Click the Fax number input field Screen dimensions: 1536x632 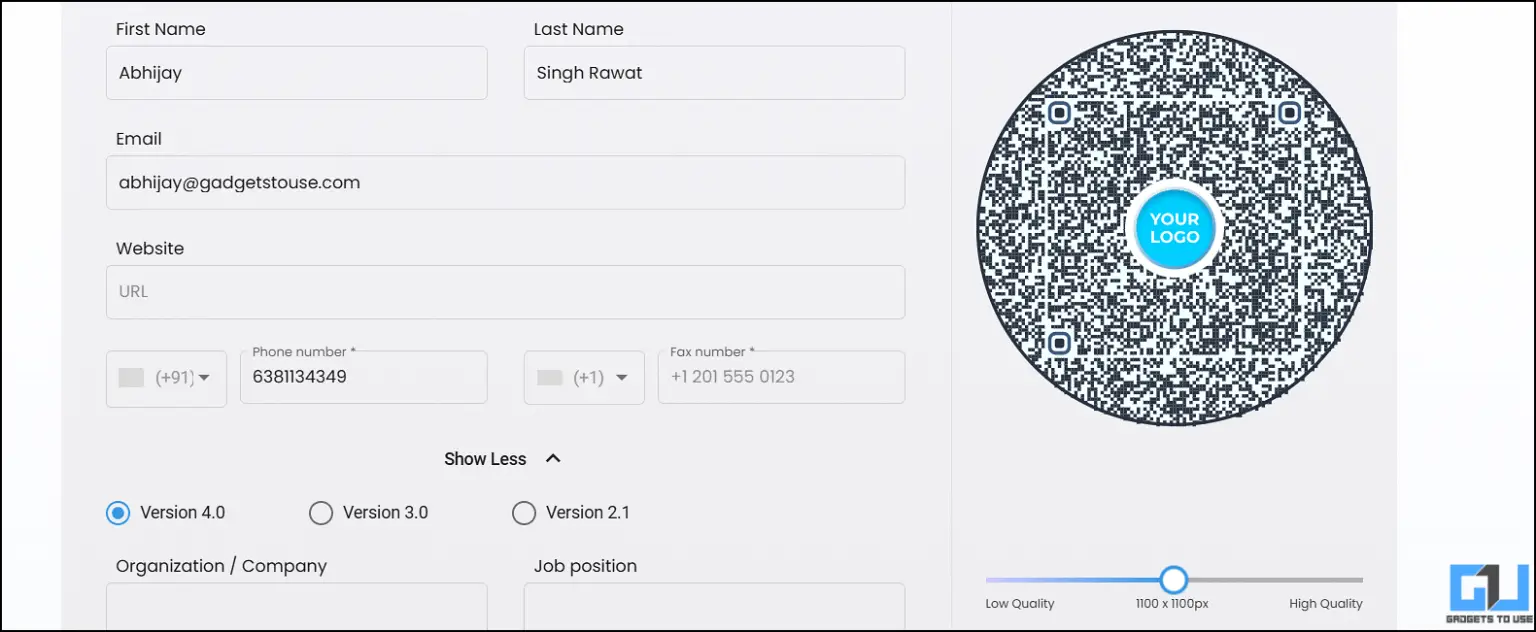(781, 377)
